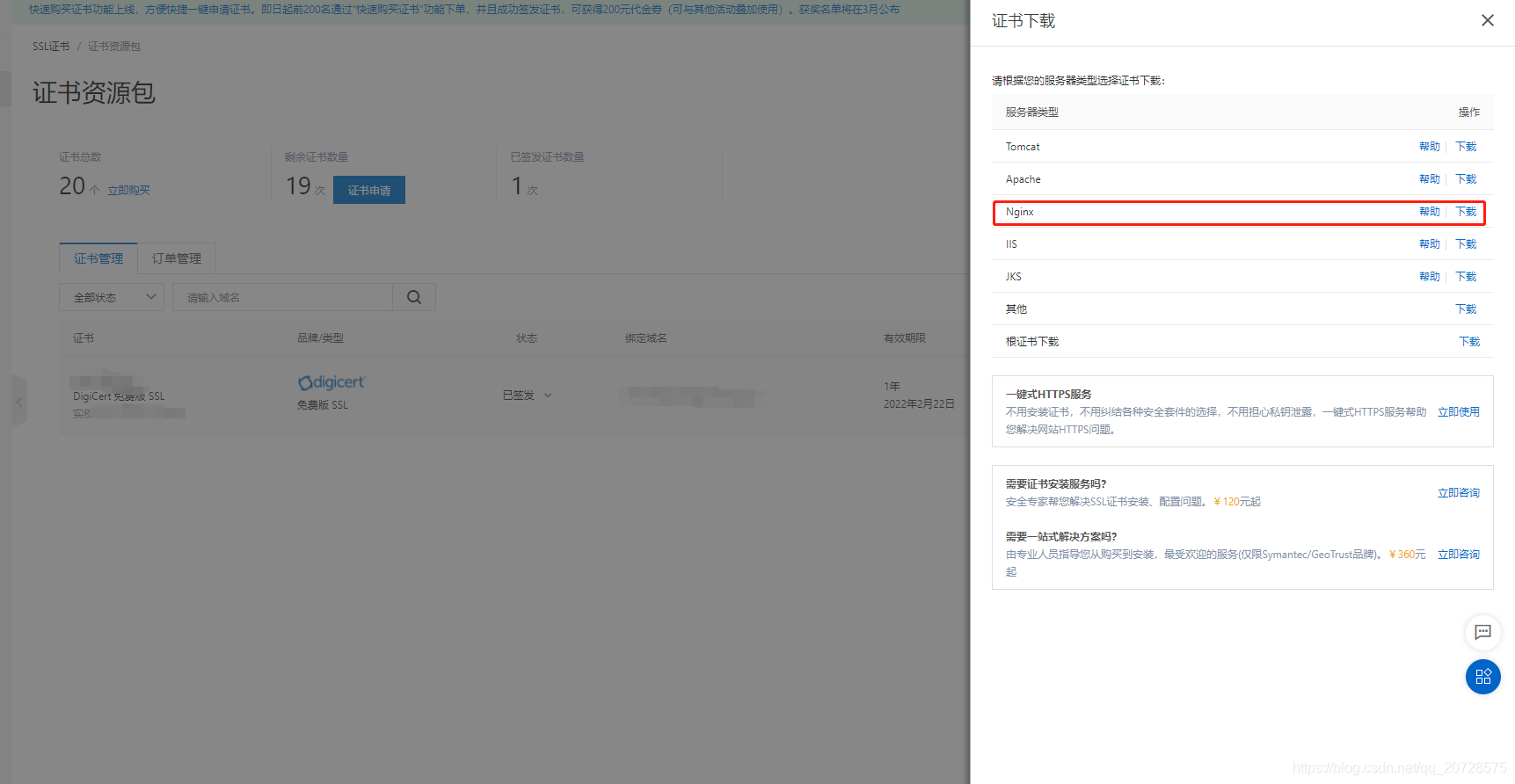Click the 绑定域名 column header
Image resolution: width=1515 pixels, height=784 pixels.
point(646,338)
